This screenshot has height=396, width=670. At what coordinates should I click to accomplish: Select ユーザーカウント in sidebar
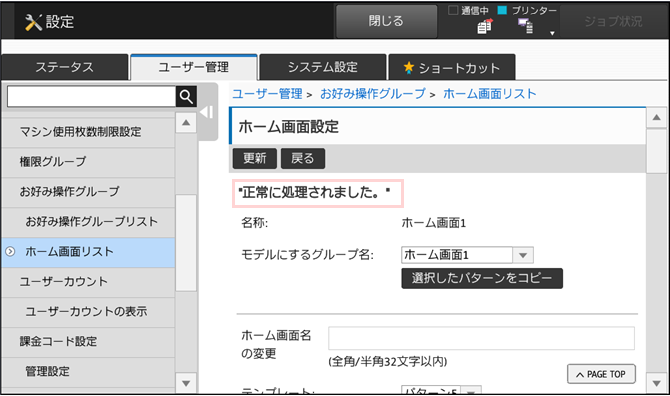point(88,282)
